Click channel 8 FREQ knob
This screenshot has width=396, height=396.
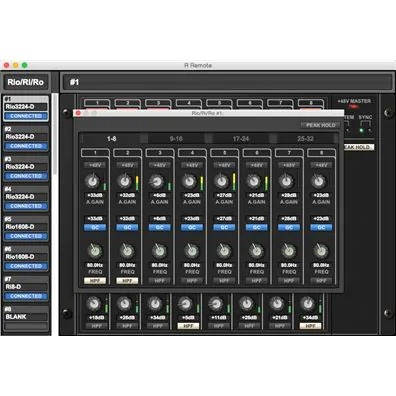(321, 251)
